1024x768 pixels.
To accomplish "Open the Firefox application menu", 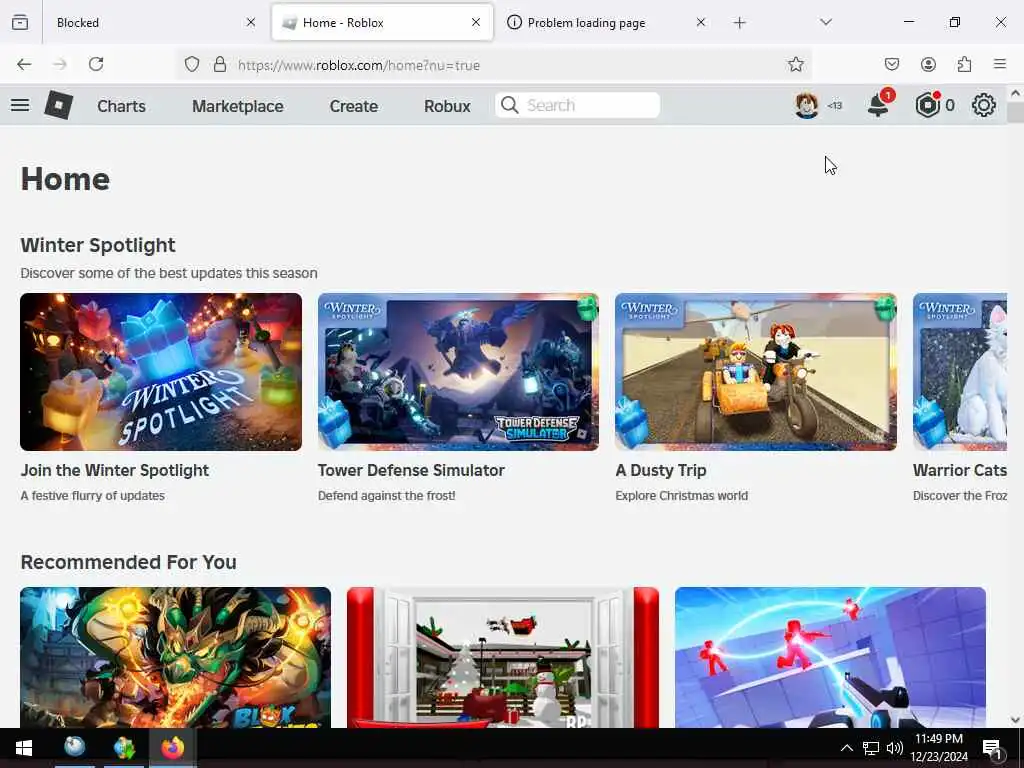I will pyautogui.click(x=1000, y=64).
